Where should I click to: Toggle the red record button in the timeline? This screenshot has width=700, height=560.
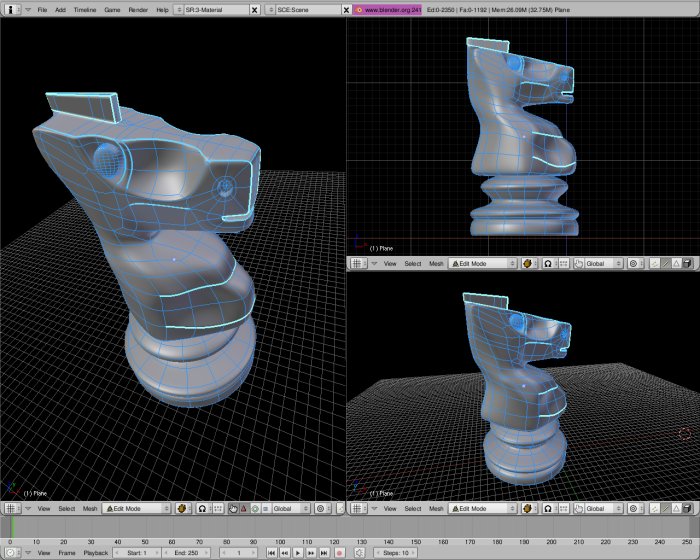[x=339, y=553]
